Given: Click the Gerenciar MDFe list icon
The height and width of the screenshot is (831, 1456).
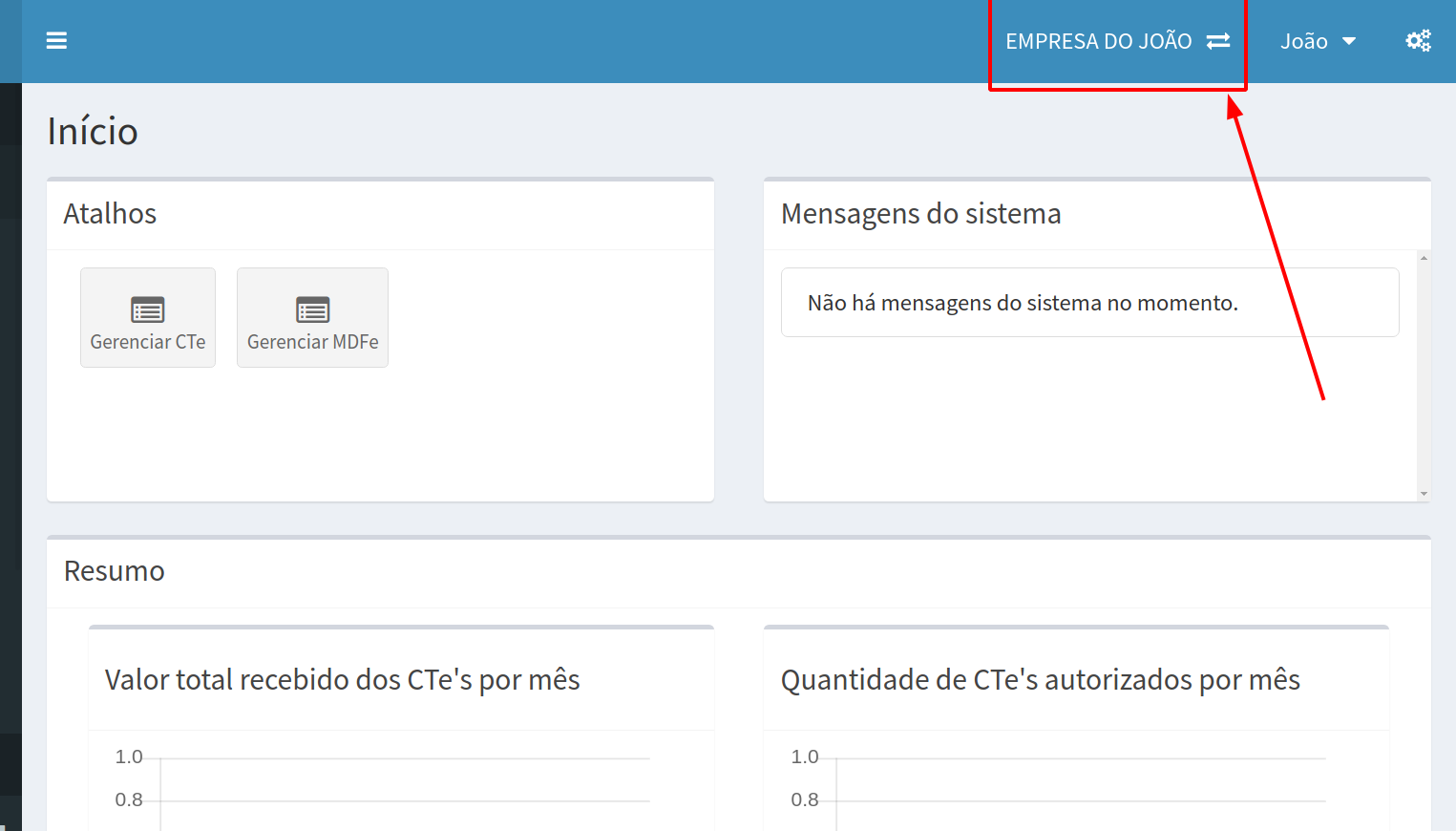Looking at the screenshot, I should click(x=312, y=309).
